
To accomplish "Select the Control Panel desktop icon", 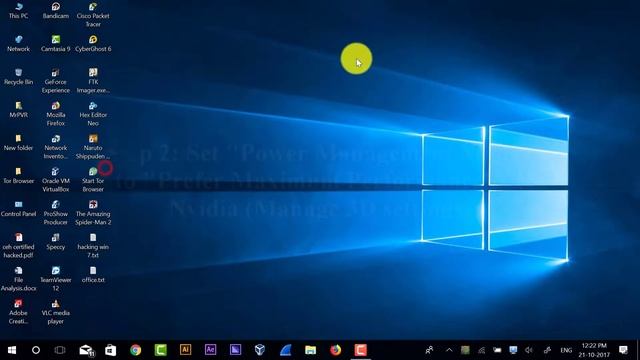I will 18,209.
